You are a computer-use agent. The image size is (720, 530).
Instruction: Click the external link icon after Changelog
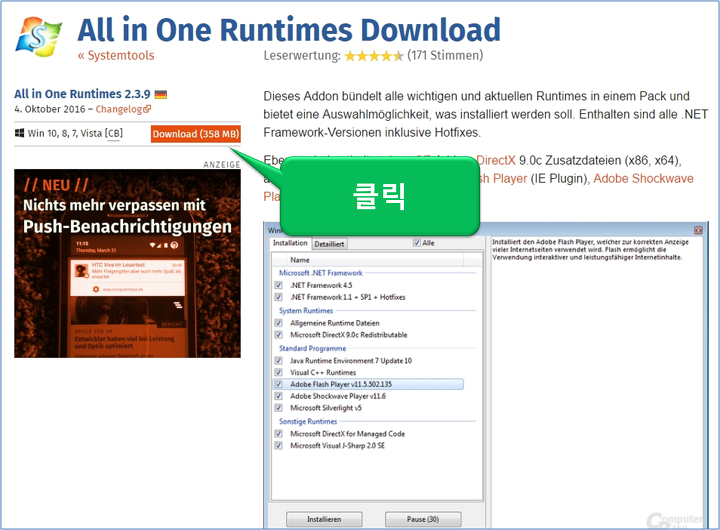pos(147,109)
